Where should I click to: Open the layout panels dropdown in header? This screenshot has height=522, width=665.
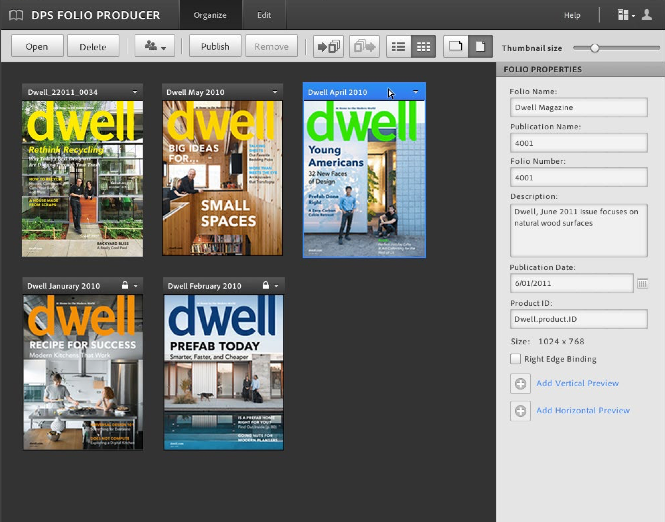[626, 15]
